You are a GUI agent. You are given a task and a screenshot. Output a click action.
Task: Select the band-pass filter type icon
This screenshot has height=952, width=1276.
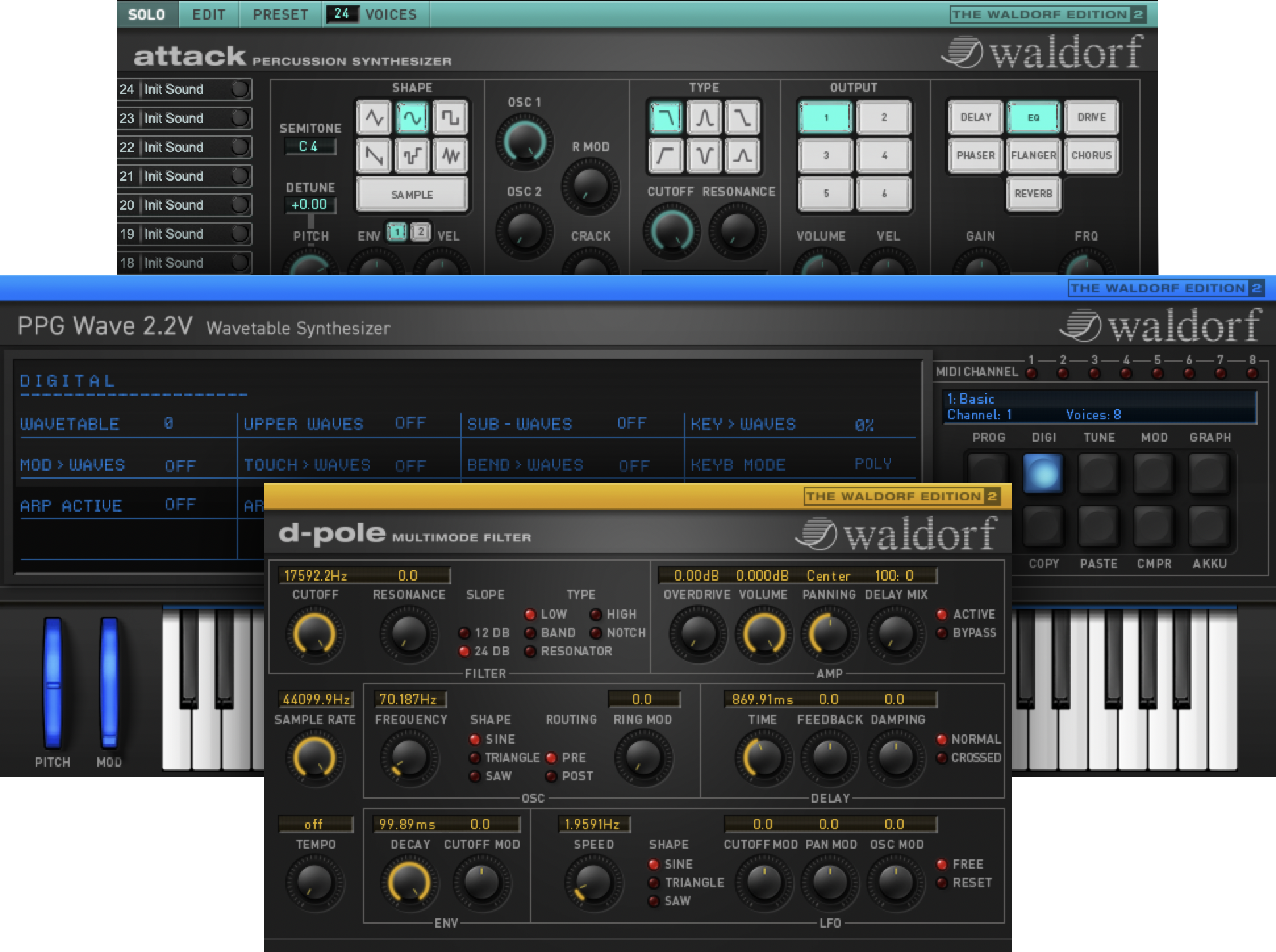(704, 118)
